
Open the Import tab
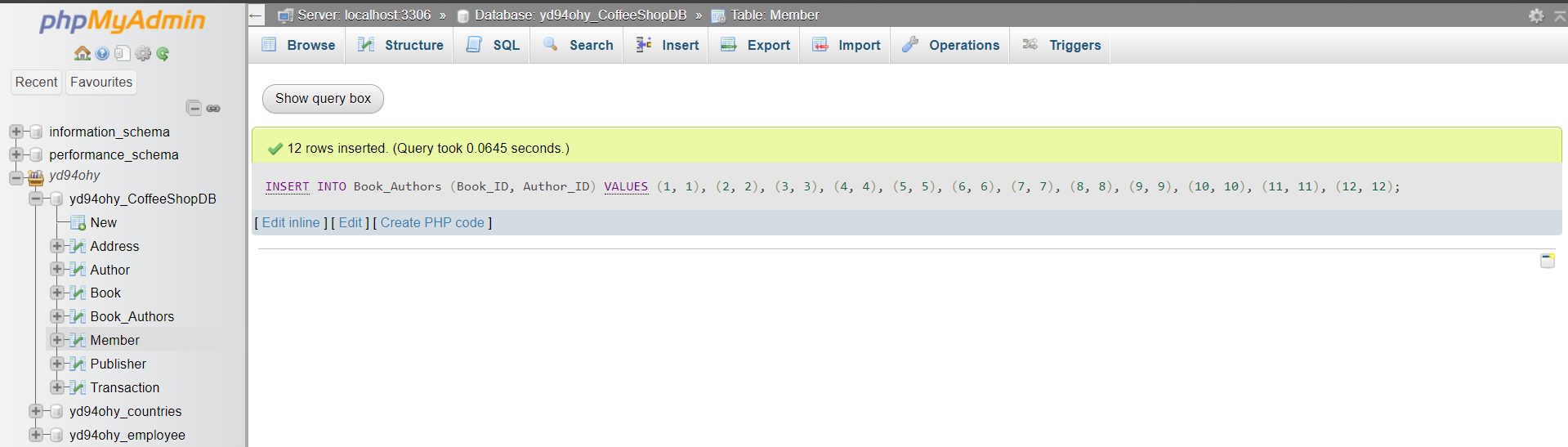pyautogui.click(x=846, y=45)
